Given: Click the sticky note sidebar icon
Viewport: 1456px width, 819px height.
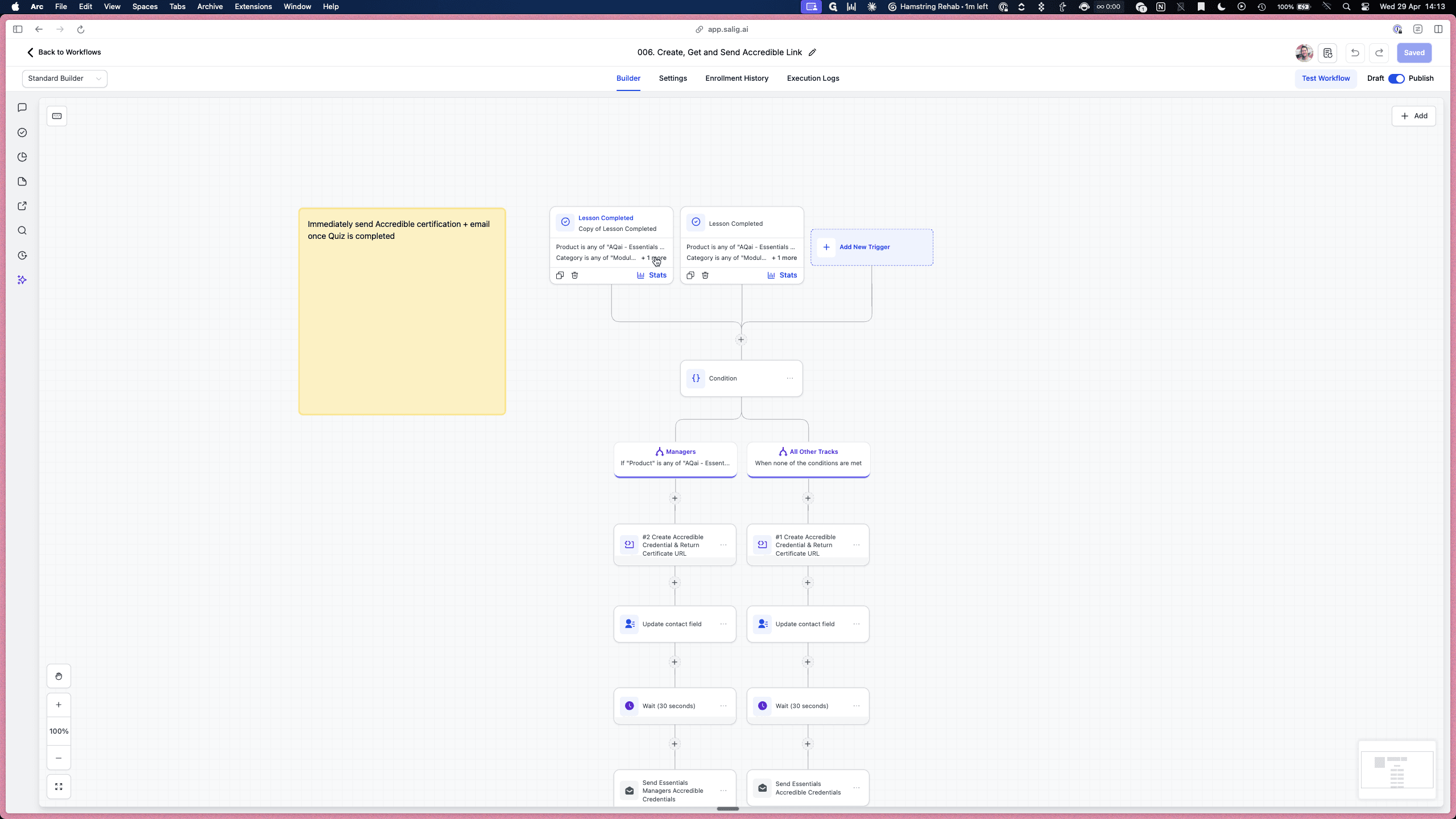Looking at the screenshot, I should pyautogui.click(x=22, y=181).
